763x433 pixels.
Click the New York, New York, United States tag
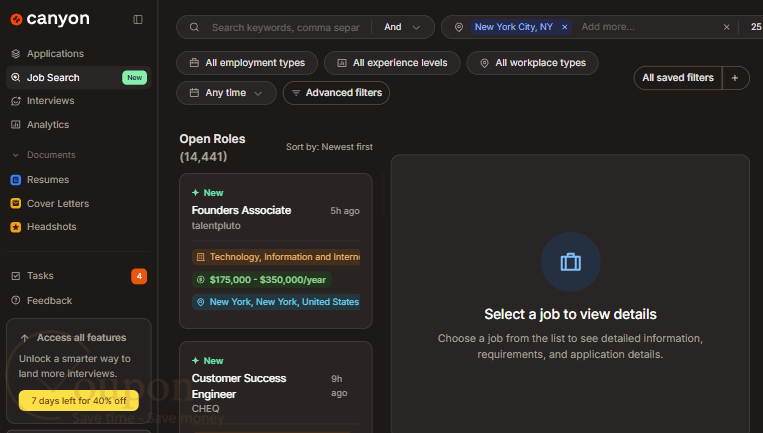pos(276,302)
